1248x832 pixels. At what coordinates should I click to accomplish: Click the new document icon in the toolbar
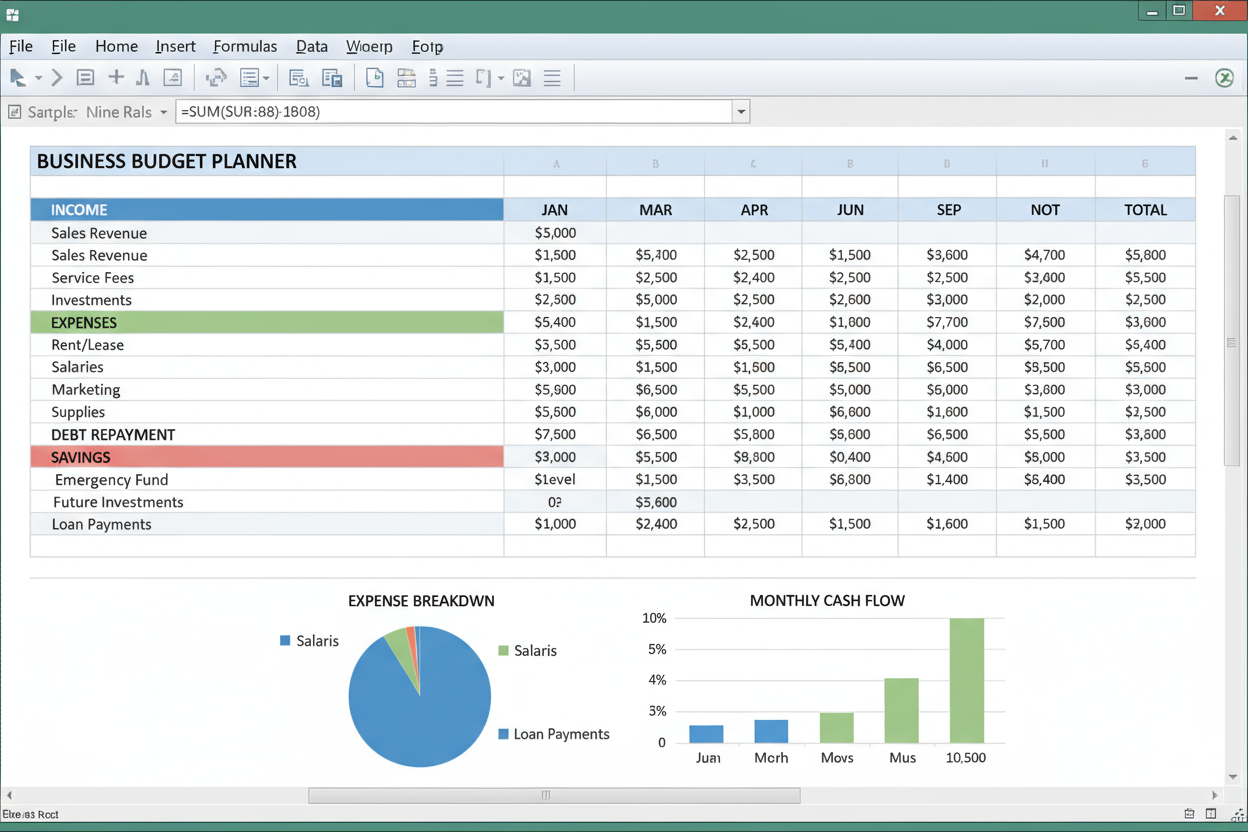click(x=375, y=77)
